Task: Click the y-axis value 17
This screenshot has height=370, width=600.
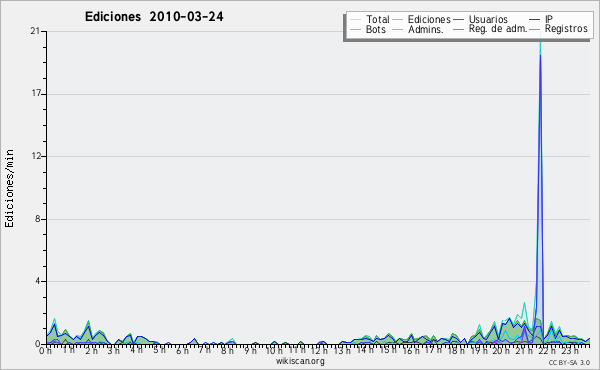Action: 35,93
